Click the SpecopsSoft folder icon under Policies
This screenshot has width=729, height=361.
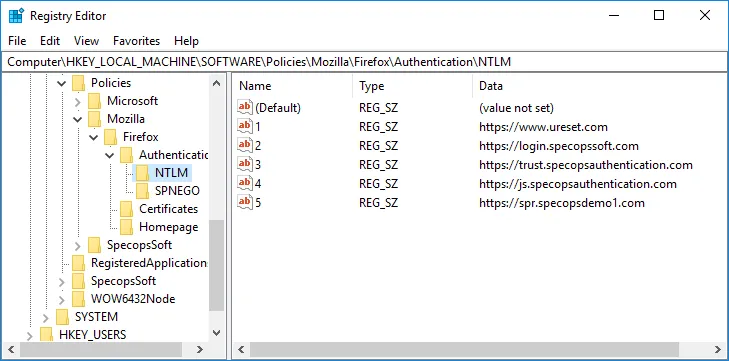pyautogui.click(x=94, y=245)
